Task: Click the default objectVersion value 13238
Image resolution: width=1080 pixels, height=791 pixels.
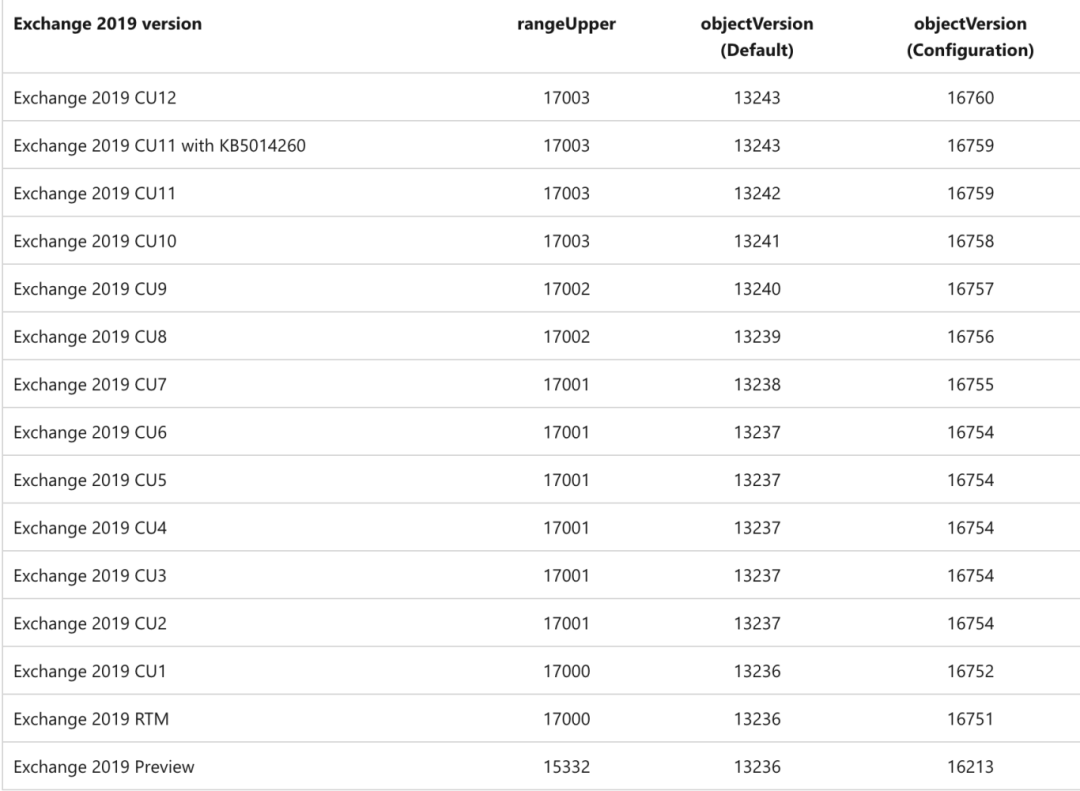Action: click(x=756, y=385)
